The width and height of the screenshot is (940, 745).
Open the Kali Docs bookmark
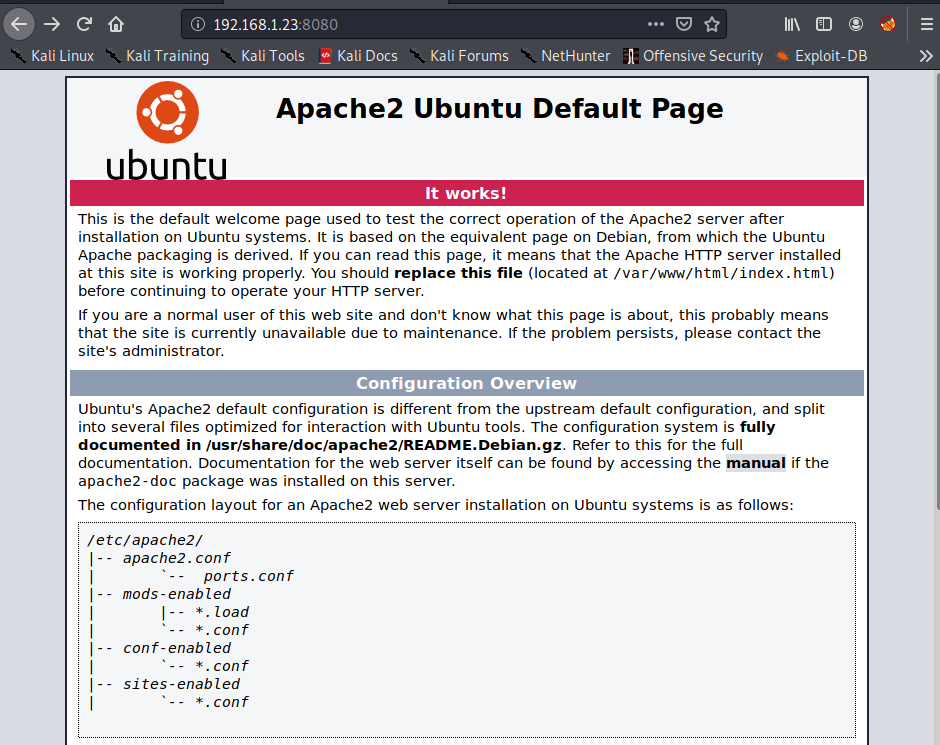358,56
